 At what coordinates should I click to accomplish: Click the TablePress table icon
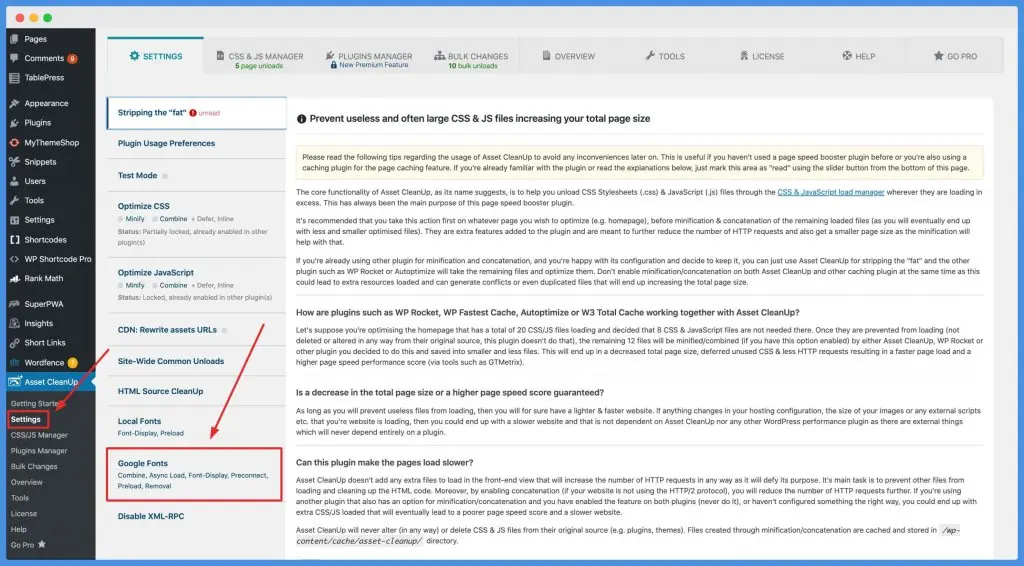[14, 78]
